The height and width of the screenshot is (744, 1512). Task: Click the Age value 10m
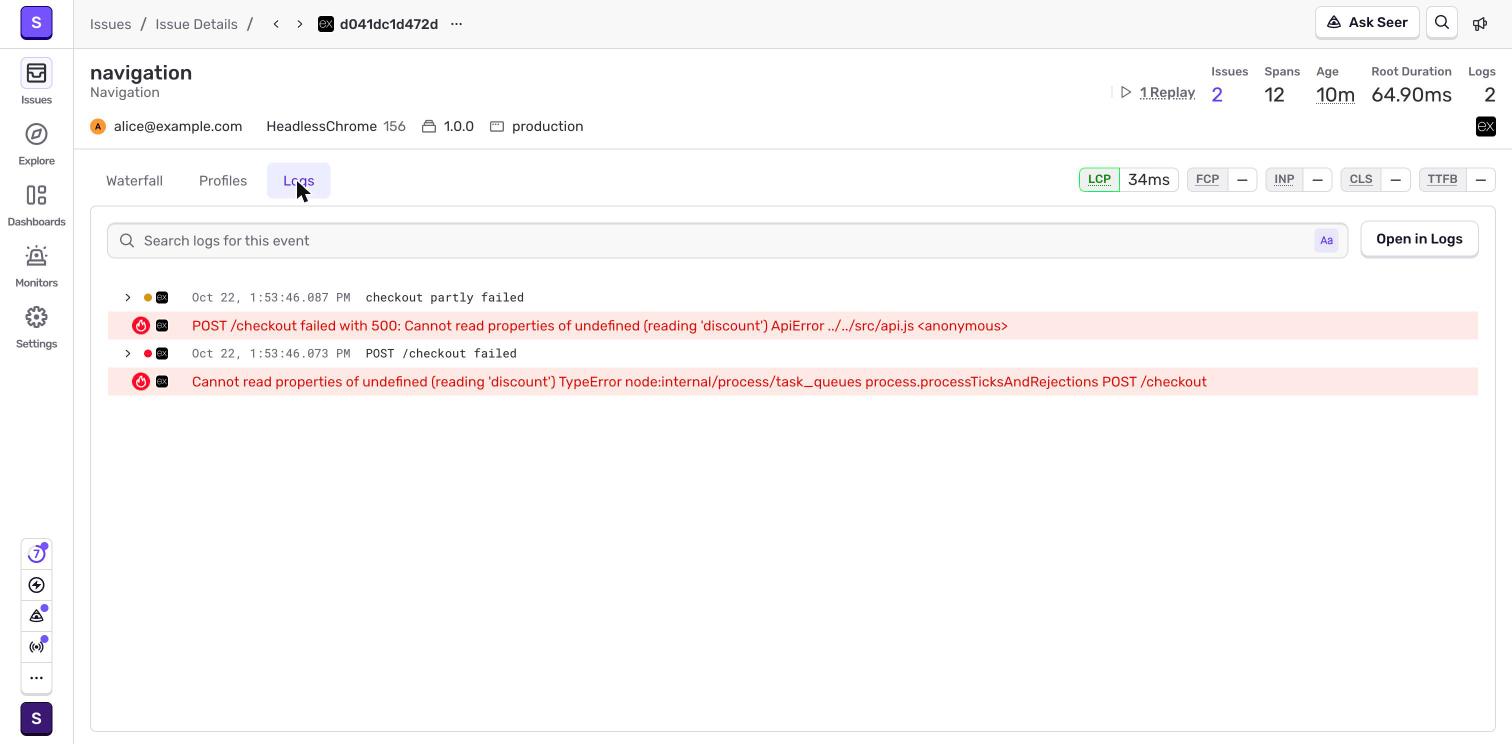coord(1335,95)
